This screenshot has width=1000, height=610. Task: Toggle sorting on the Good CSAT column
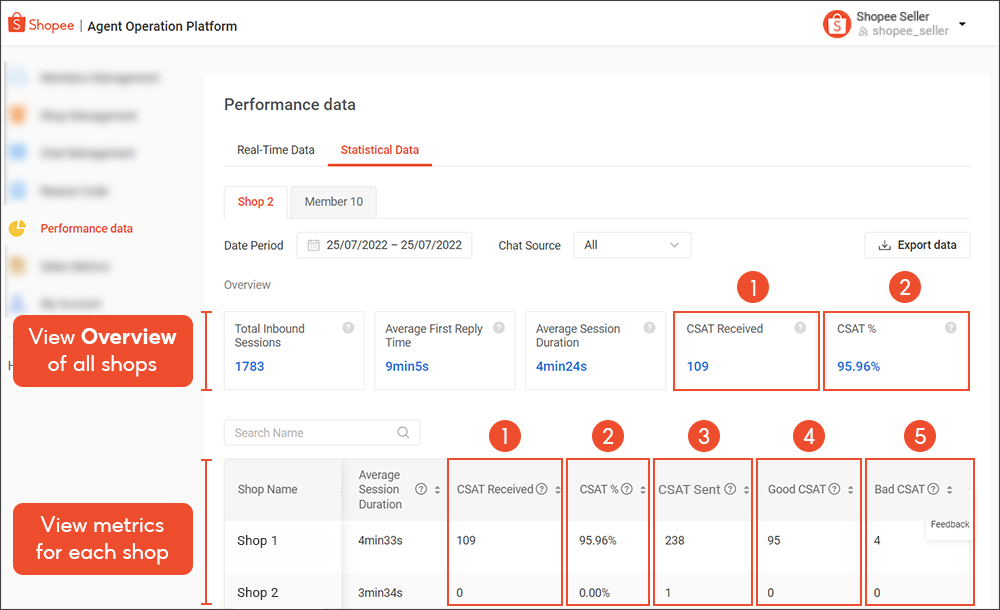pyautogui.click(x=850, y=488)
